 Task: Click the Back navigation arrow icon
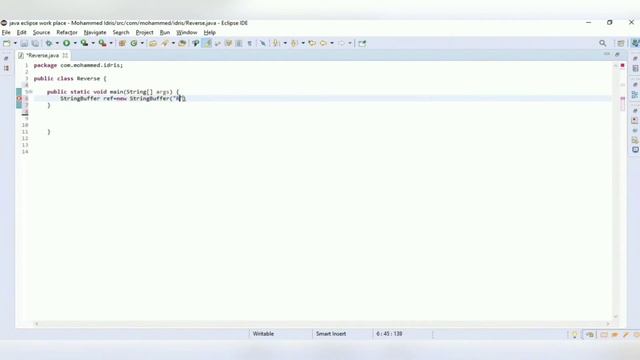pyautogui.click(x=323, y=43)
